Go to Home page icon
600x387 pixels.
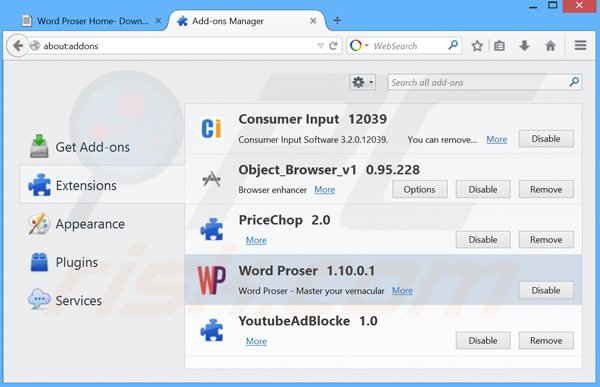[550, 46]
